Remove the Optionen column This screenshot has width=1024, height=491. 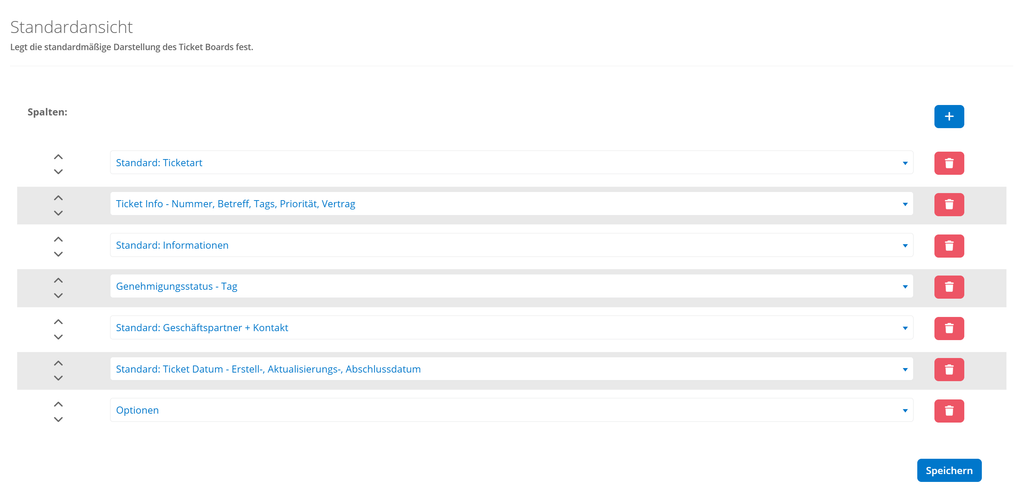pos(949,410)
